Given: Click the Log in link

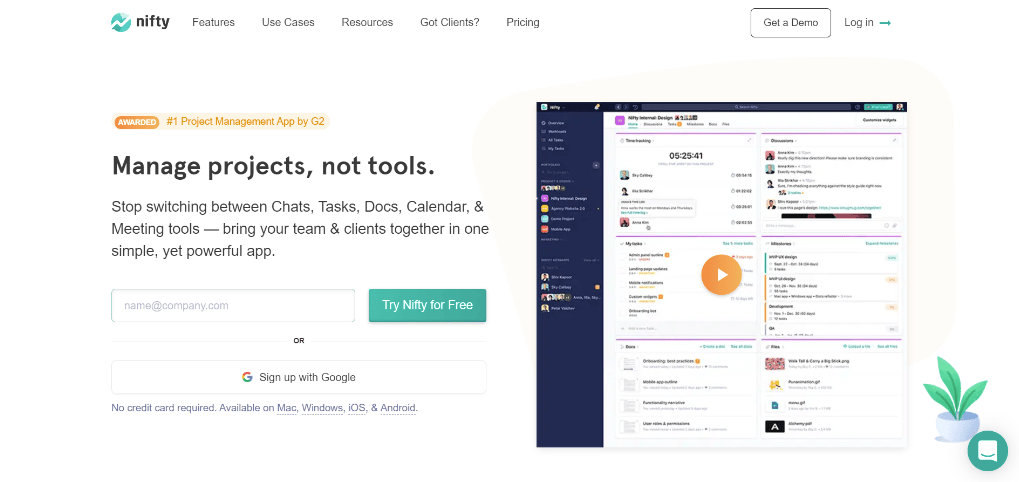Looking at the screenshot, I should point(867,23).
